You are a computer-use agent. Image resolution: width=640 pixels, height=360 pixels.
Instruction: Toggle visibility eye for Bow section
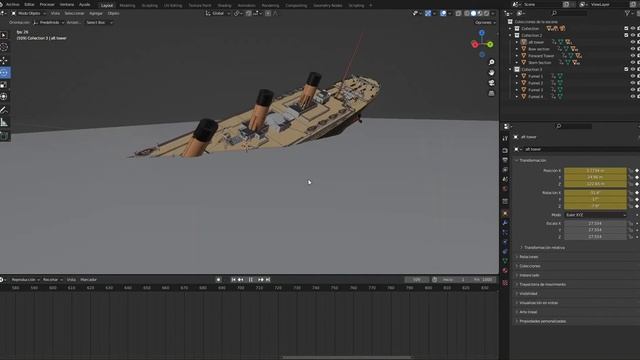point(633,49)
